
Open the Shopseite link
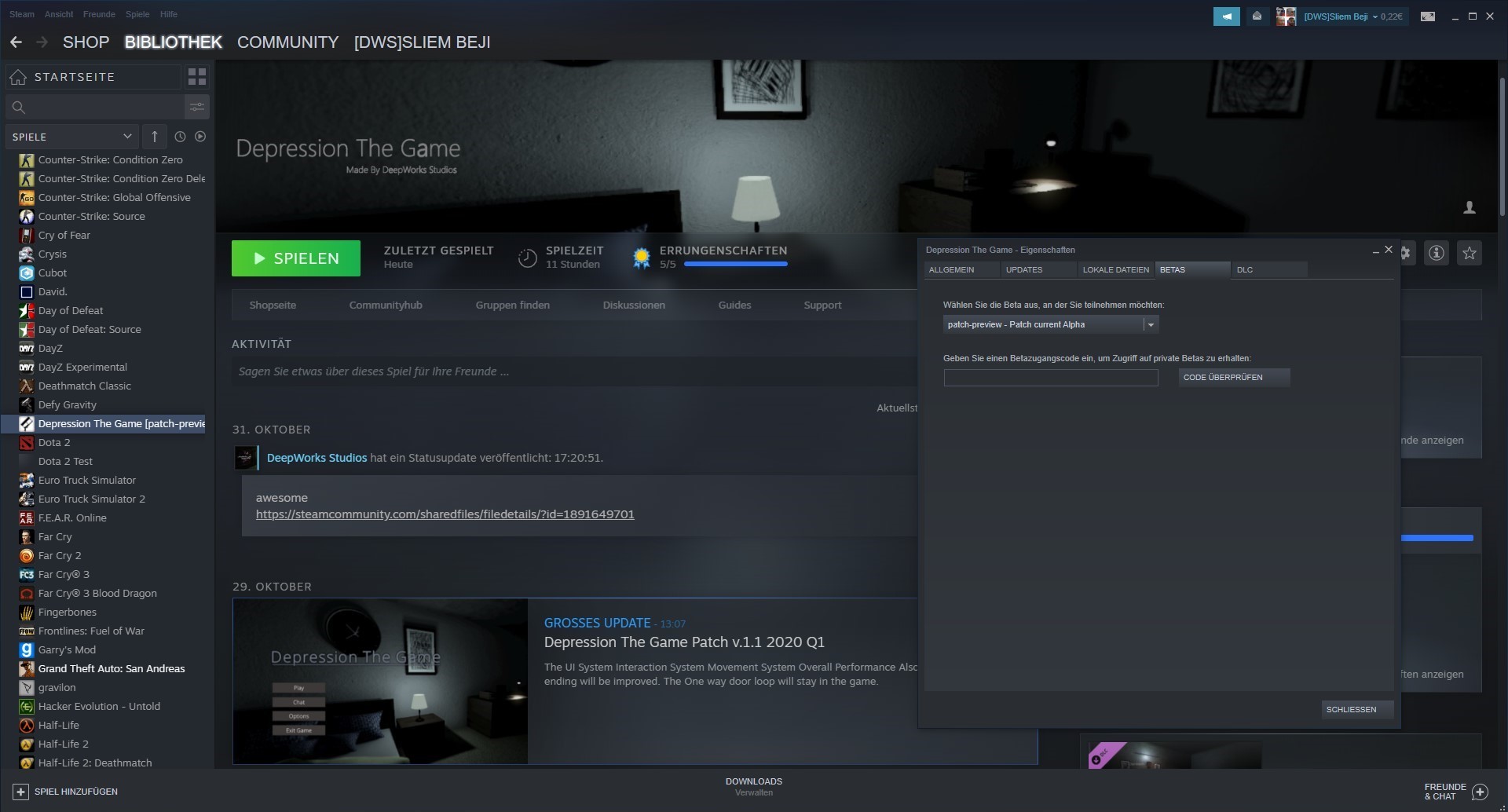point(273,305)
